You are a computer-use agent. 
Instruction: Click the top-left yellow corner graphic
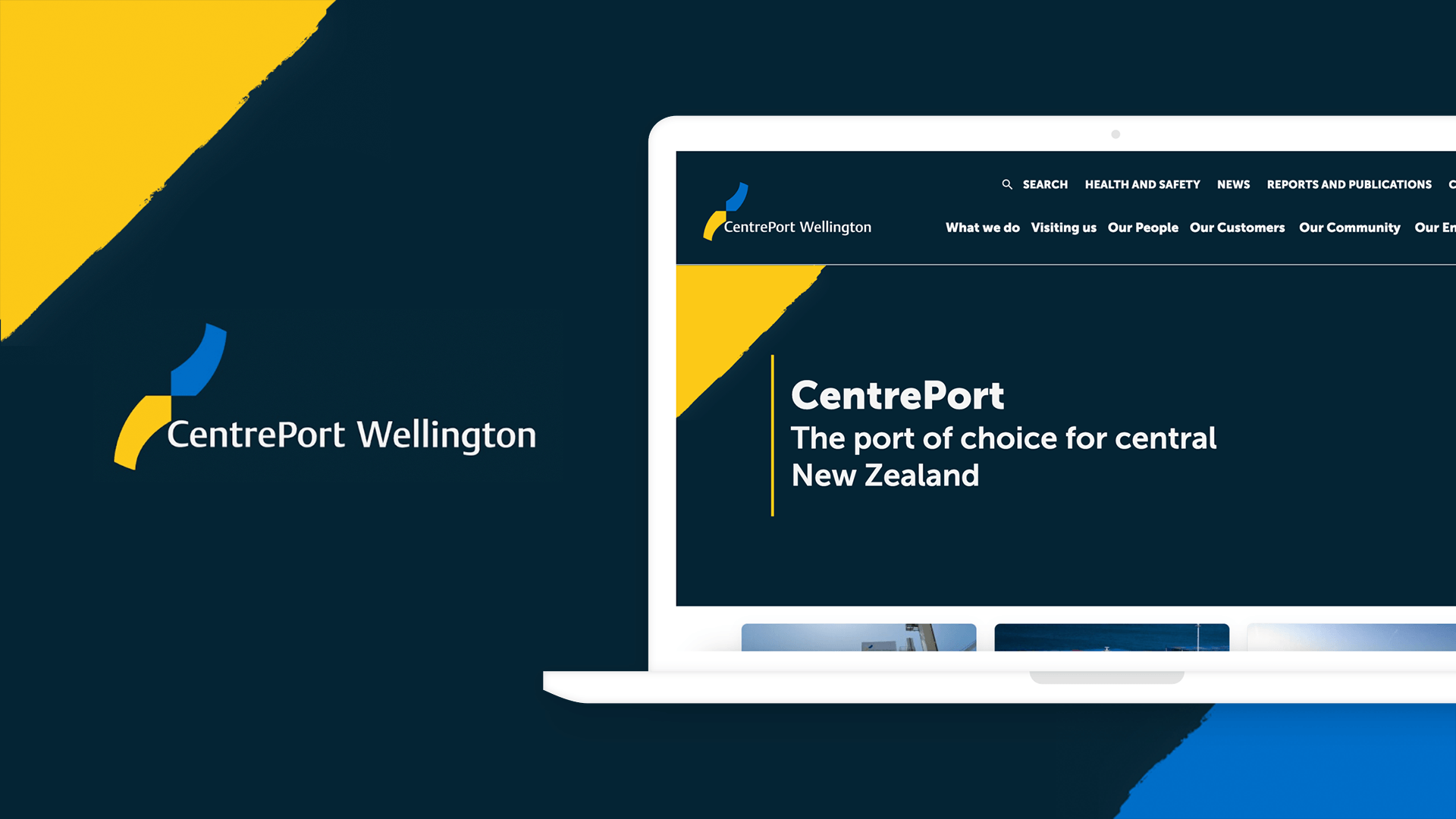click(x=100, y=80)
